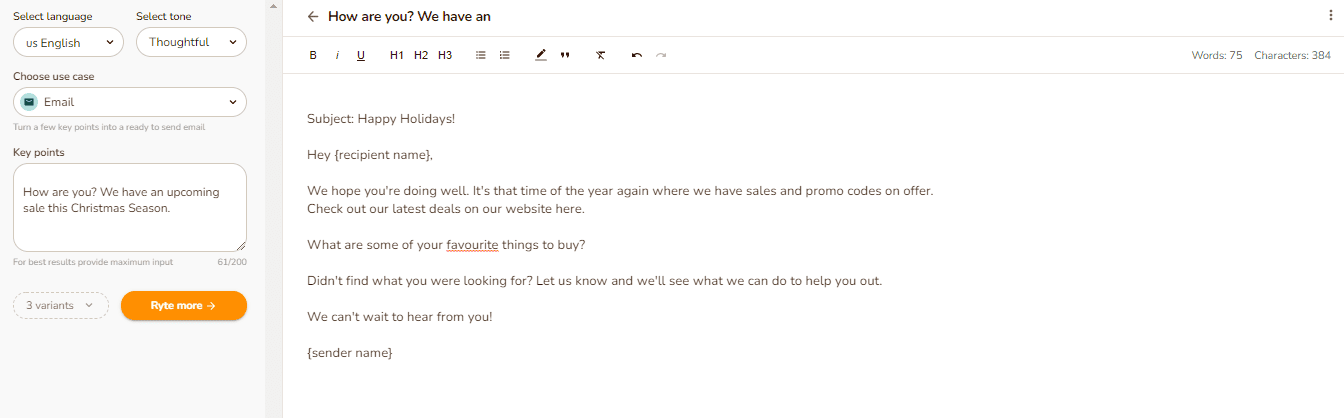Undo the last edit
Image resolution: width=1344 pixels, height=418 pixels.
pyautogui.click(x=637, y=55)
